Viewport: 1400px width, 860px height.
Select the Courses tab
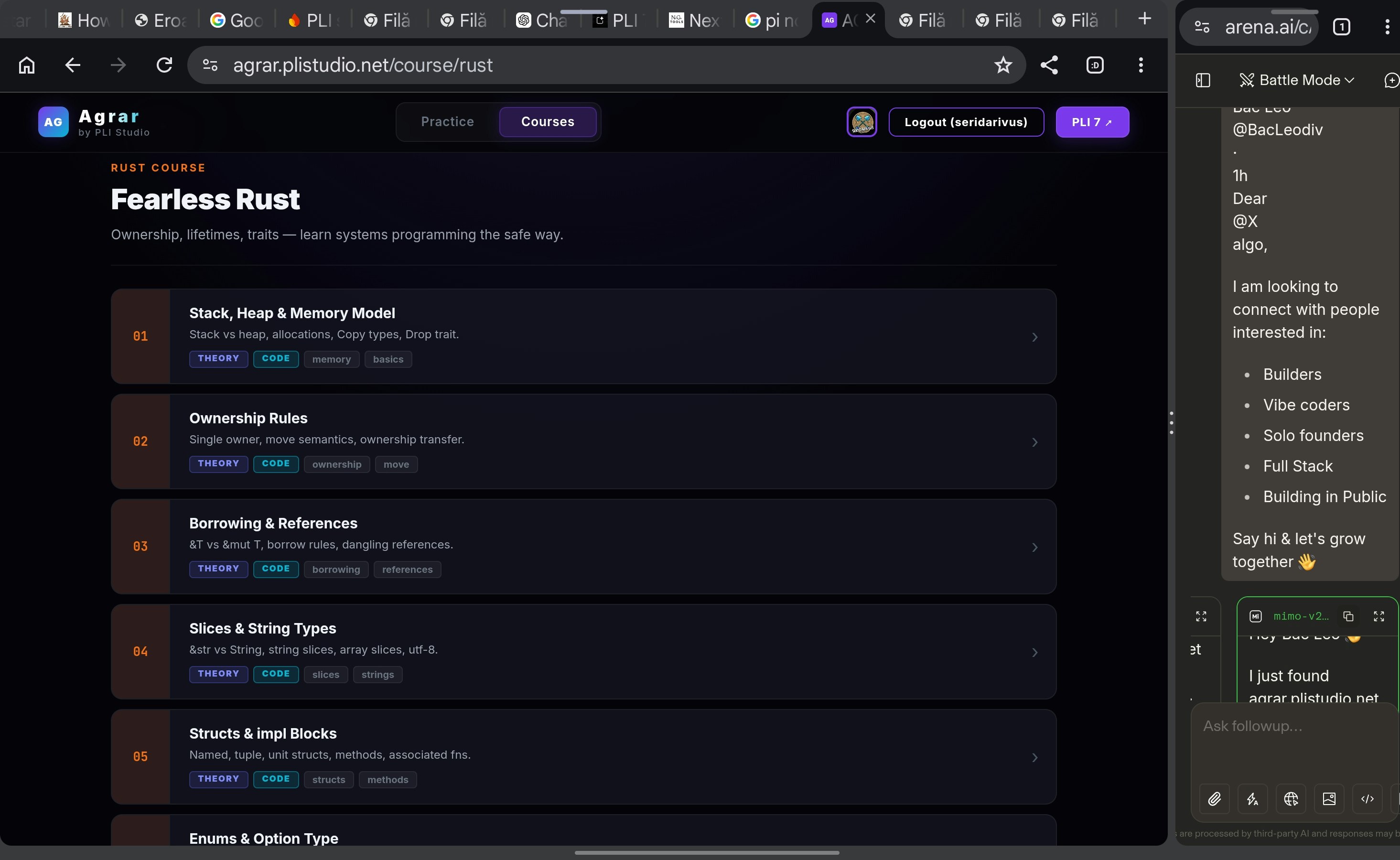tap(548, 122)
